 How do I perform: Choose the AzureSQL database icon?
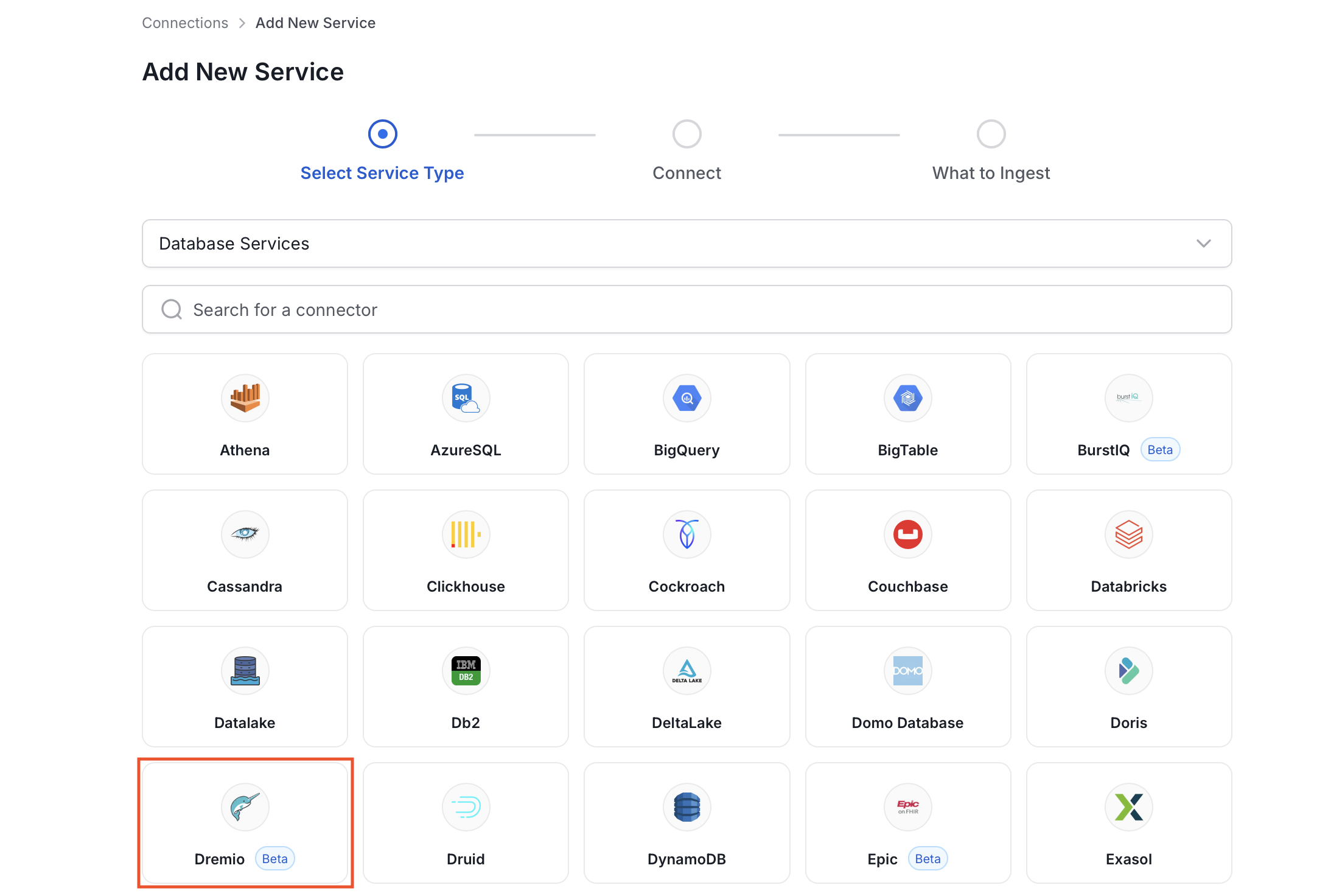pyautogui.click(x=466, y=398)
